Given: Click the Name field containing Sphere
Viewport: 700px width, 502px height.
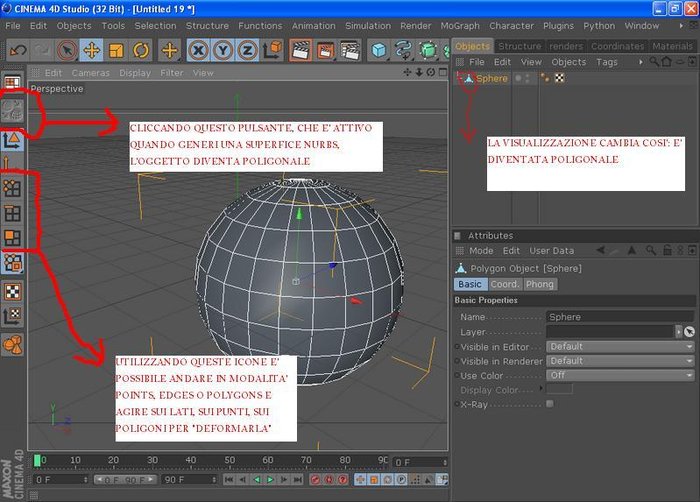Looking at the screenshot, I should (620, 317).
